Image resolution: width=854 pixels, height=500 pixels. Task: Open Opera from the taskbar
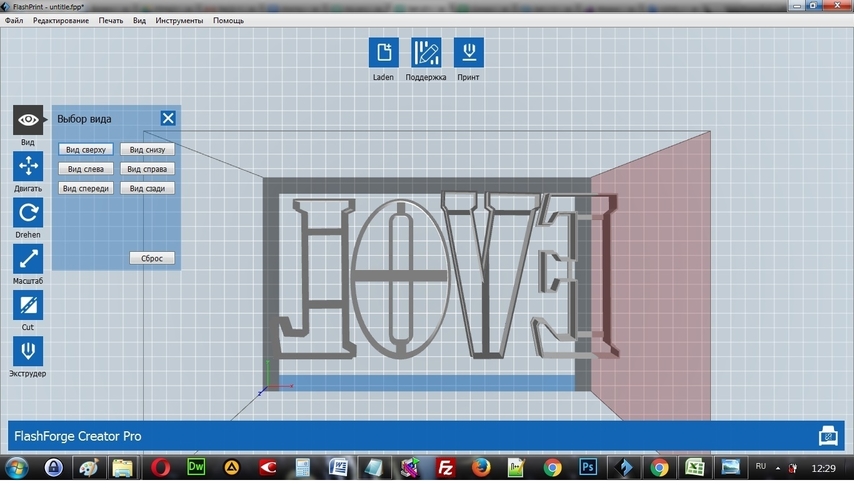pyautogui.click(x=161, y=468)
